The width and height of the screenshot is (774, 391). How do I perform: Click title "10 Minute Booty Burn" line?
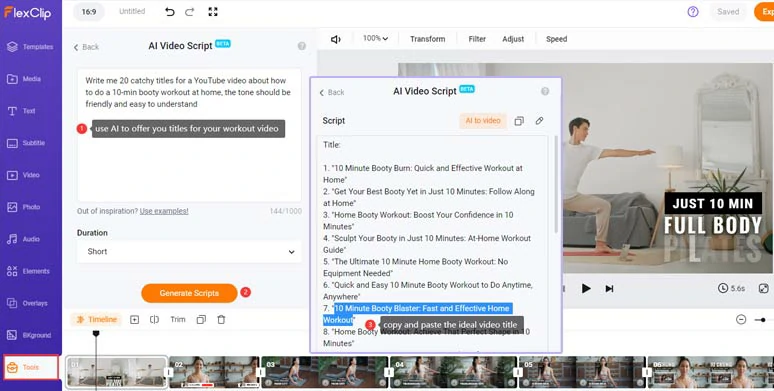[423, 174]
